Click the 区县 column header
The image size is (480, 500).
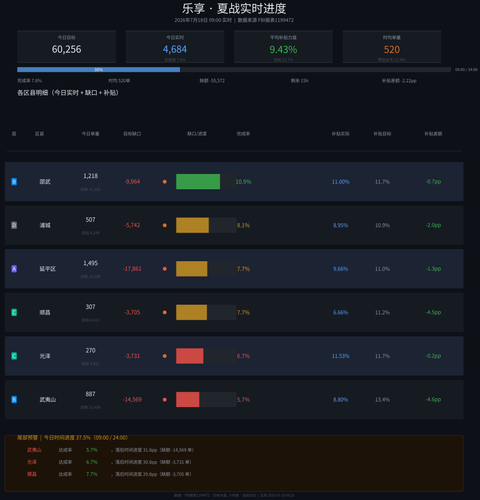39,134
